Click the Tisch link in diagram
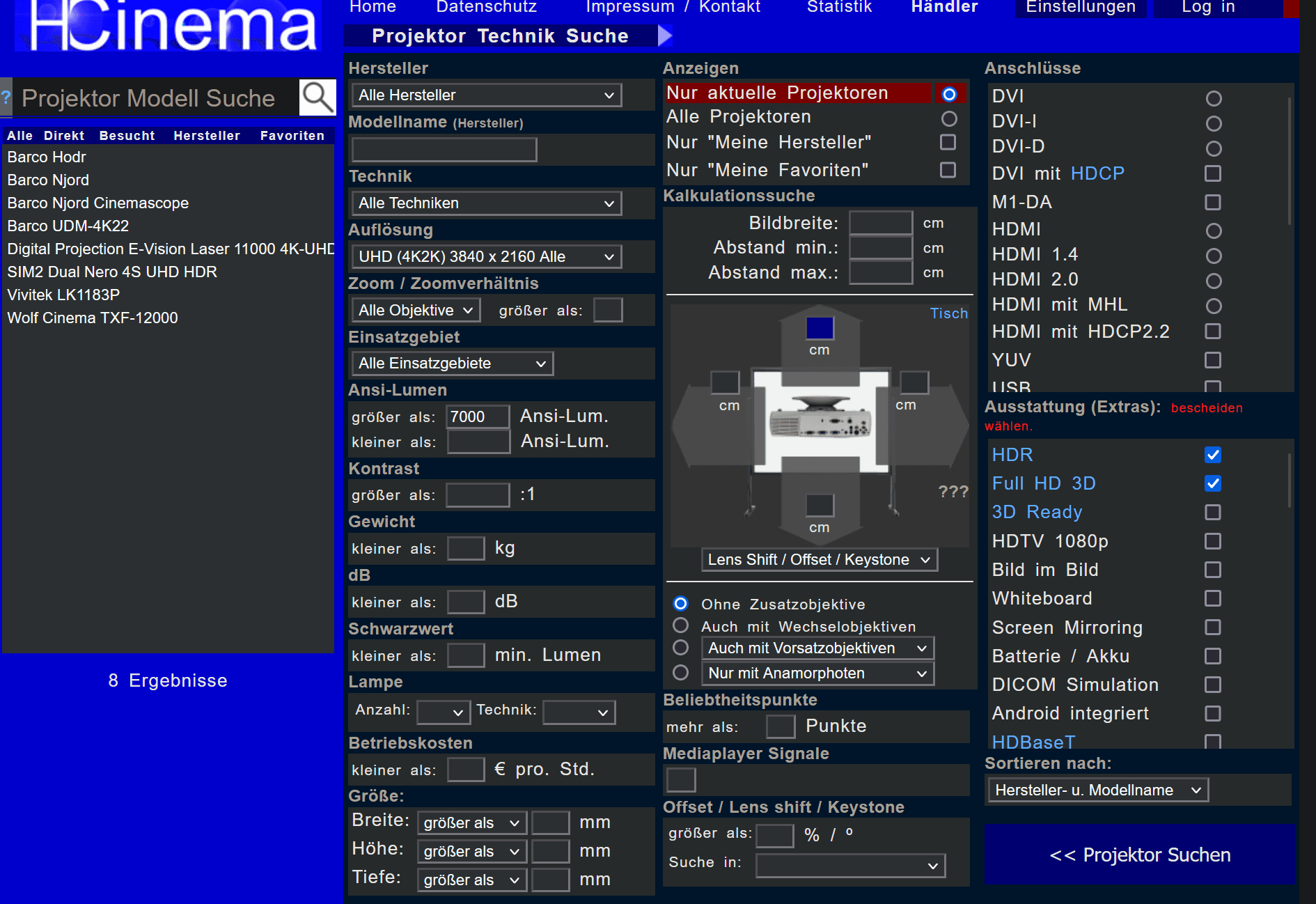This screenshot has height=904, width=1316. 949,313
